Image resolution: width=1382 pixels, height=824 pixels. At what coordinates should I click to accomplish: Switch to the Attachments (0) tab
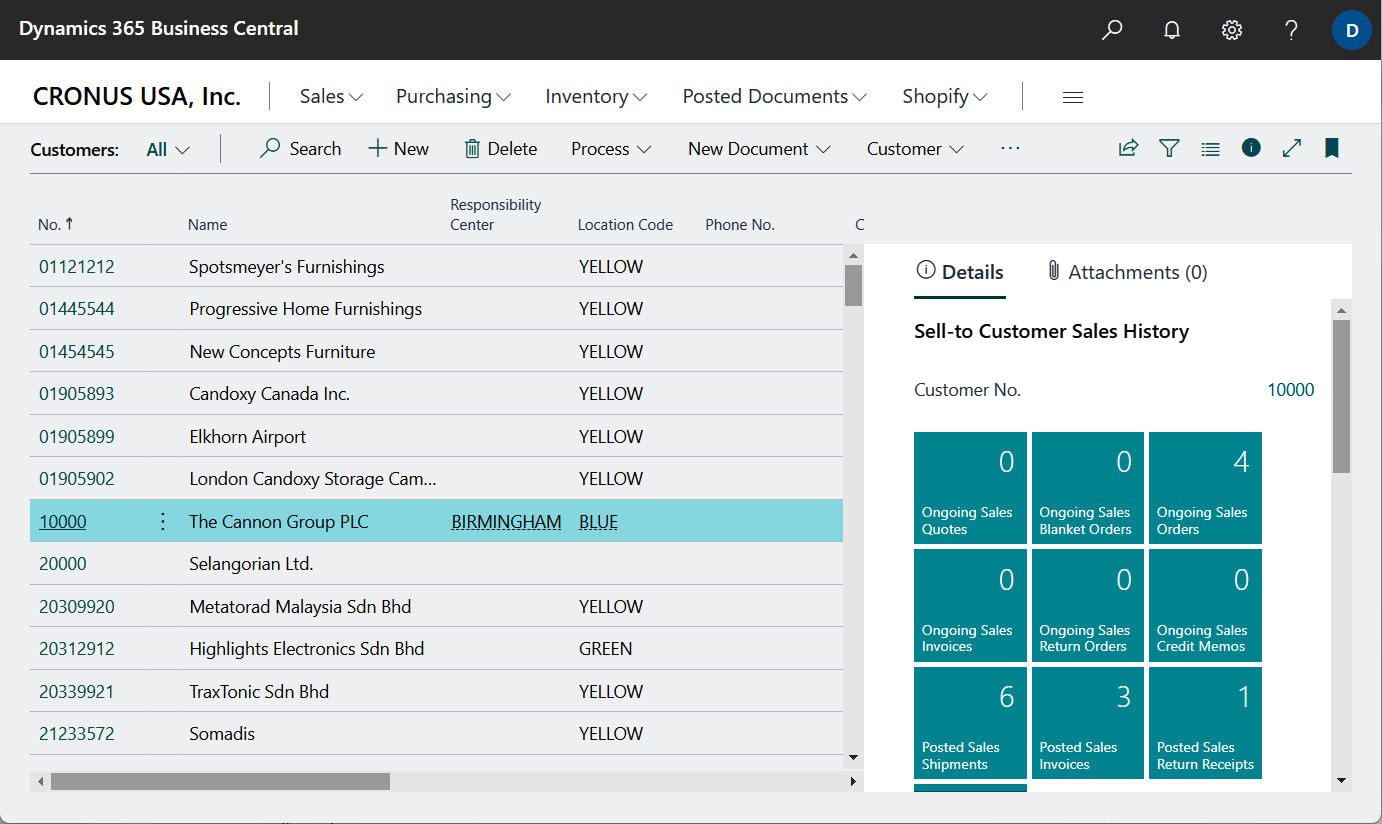pos(1127,272)
